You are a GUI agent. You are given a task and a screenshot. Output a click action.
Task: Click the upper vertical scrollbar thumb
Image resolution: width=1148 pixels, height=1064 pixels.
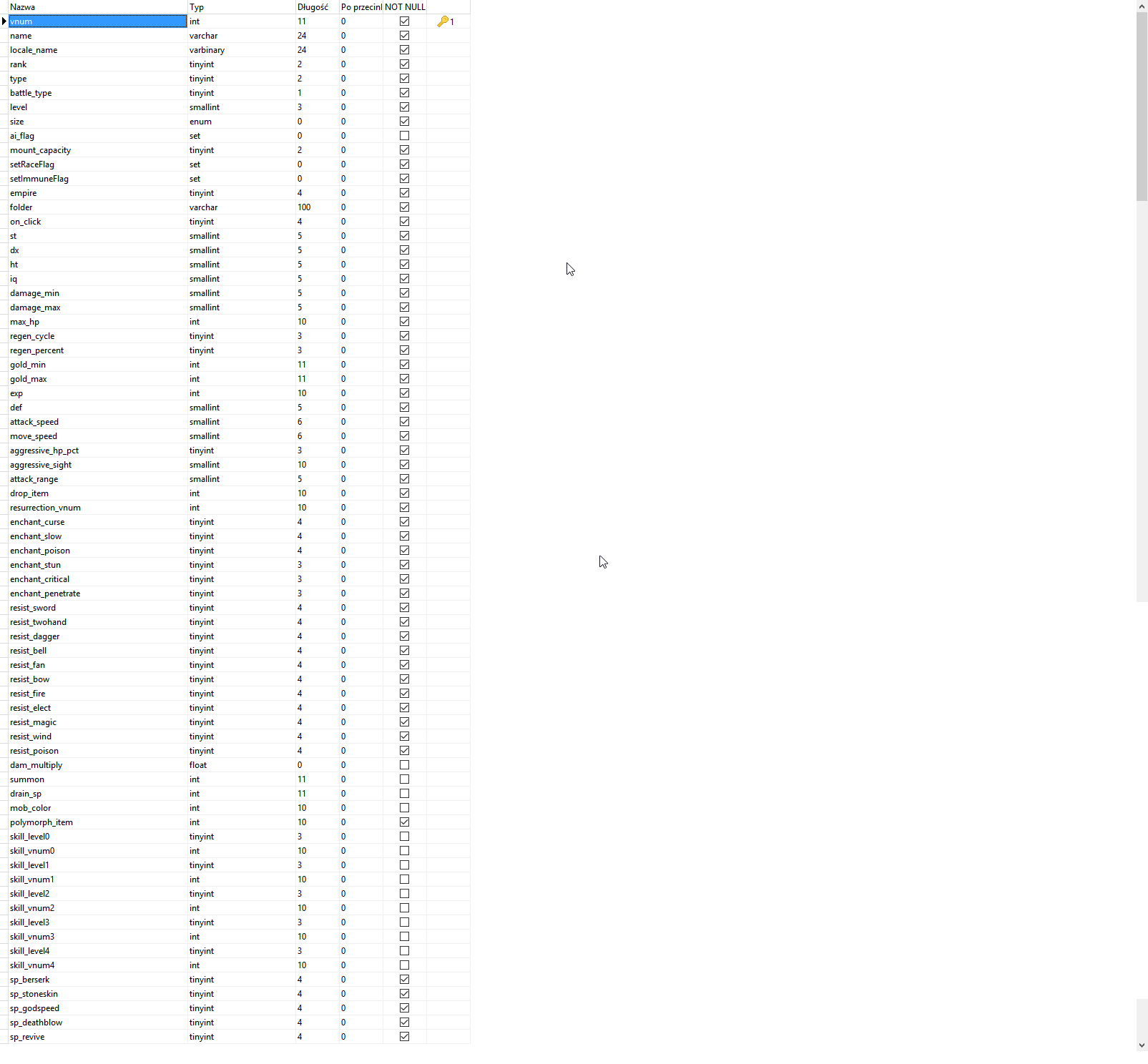(1142, 106)
